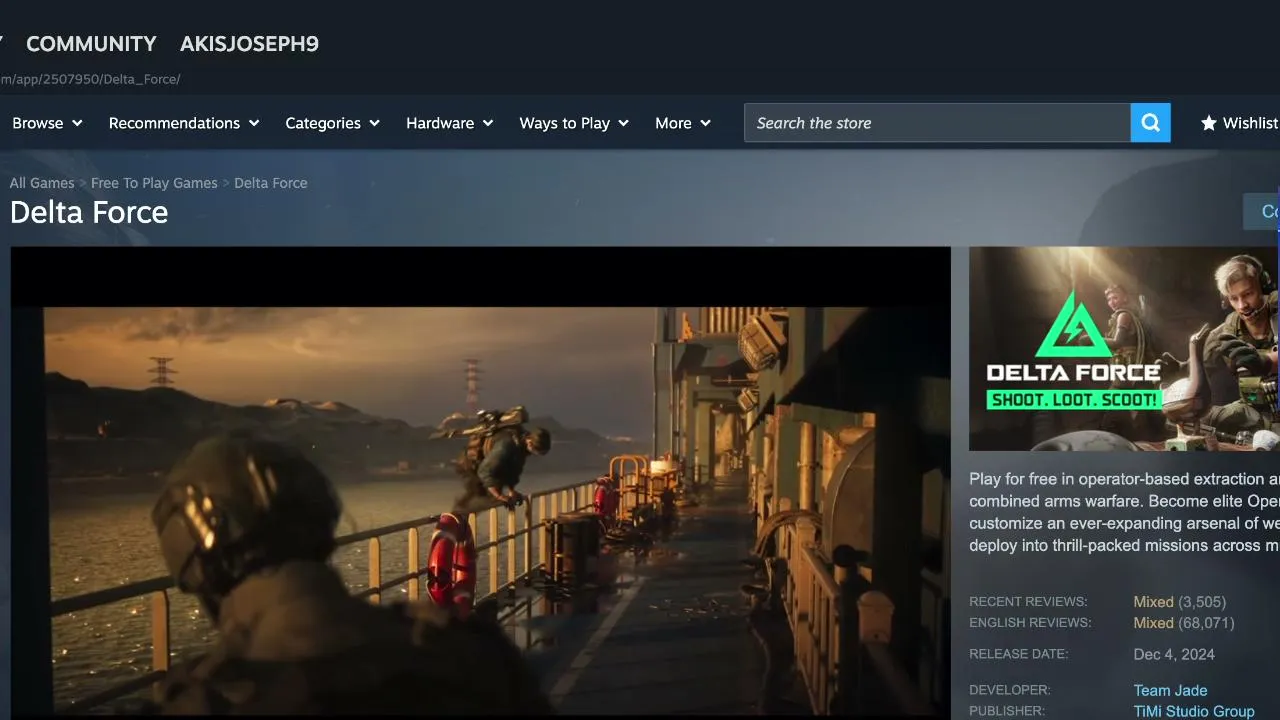This screenshot has height=720, width=1280.
Task: Focus the Search the store field
Action: [x=937, y=123]
